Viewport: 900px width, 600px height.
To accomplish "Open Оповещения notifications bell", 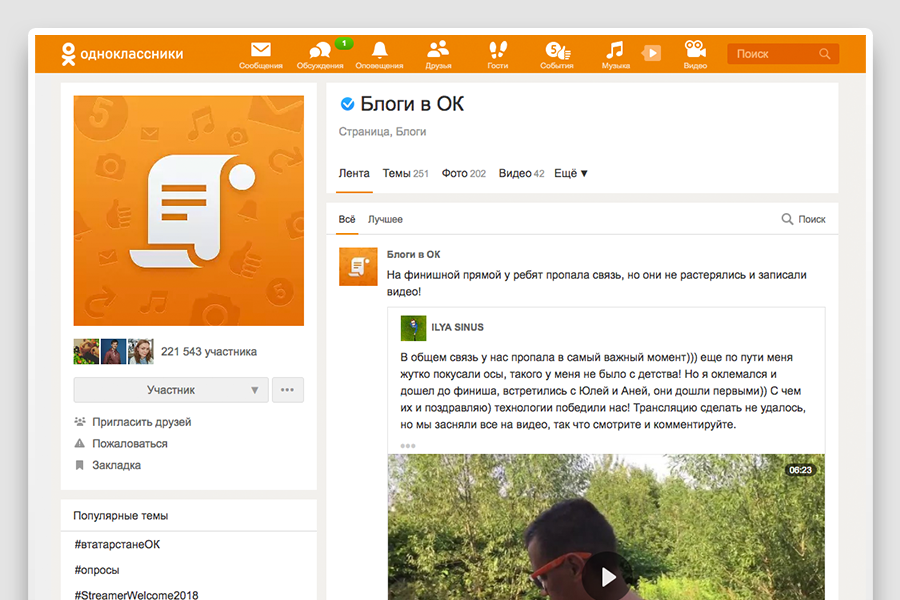I will (x=379, y=51).
